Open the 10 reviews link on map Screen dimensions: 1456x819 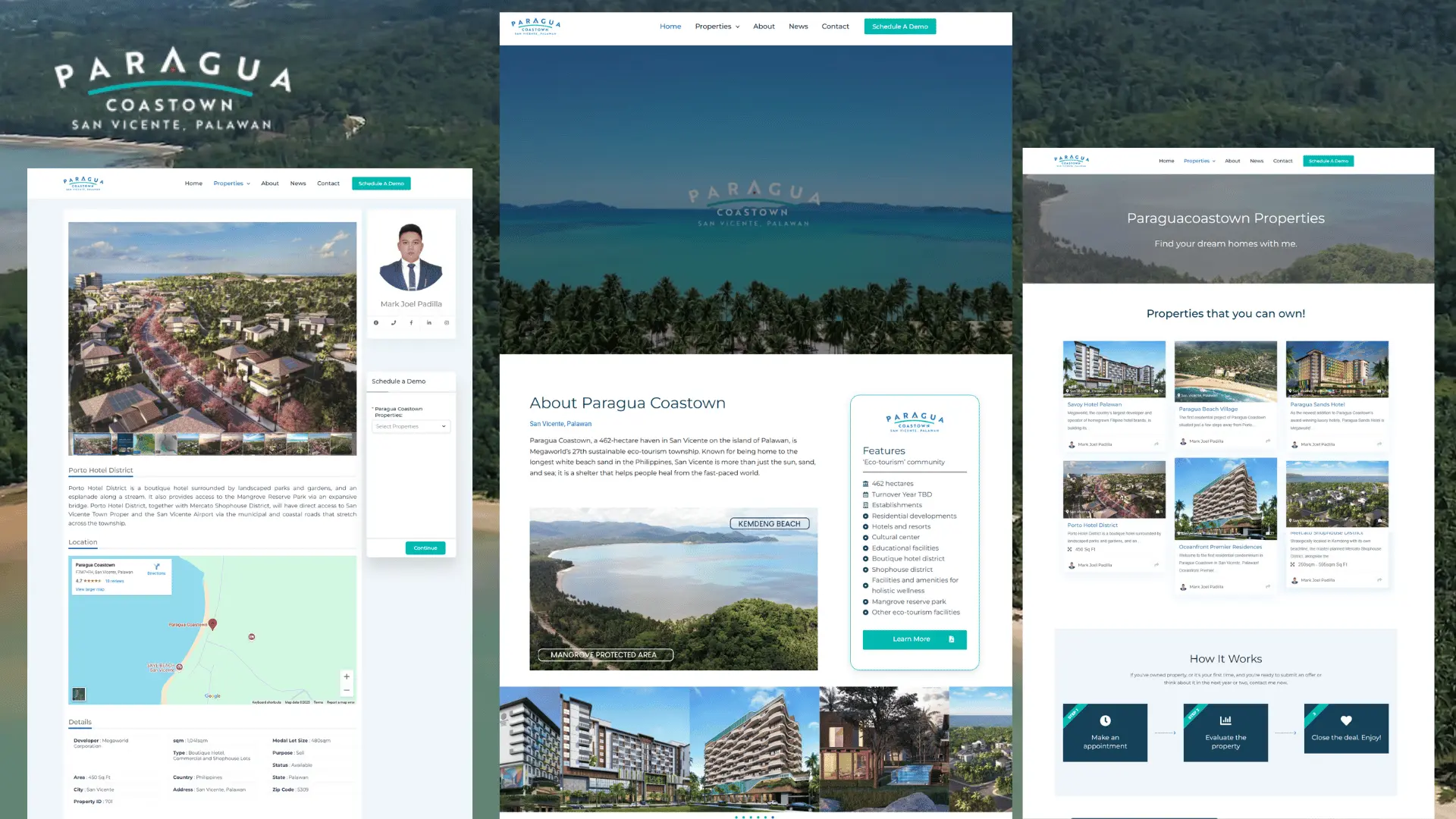point(115,581)
